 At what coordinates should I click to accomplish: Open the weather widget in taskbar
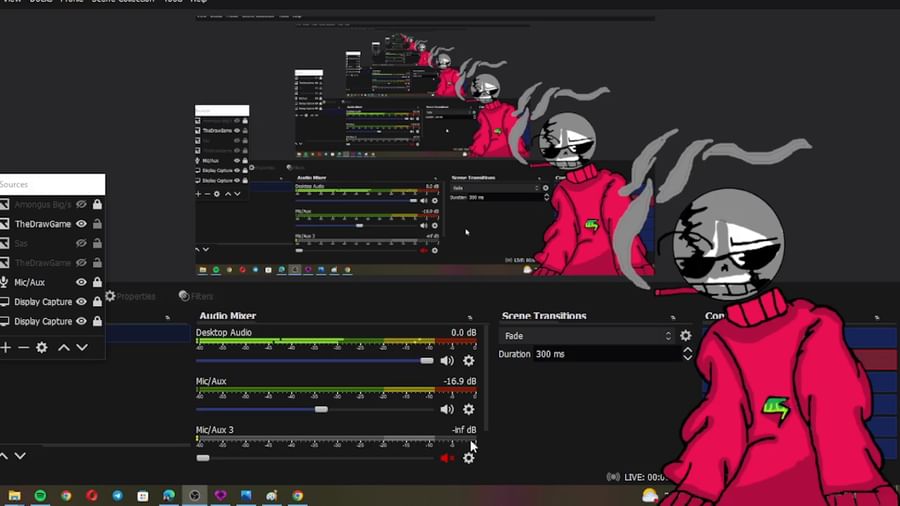650,495
